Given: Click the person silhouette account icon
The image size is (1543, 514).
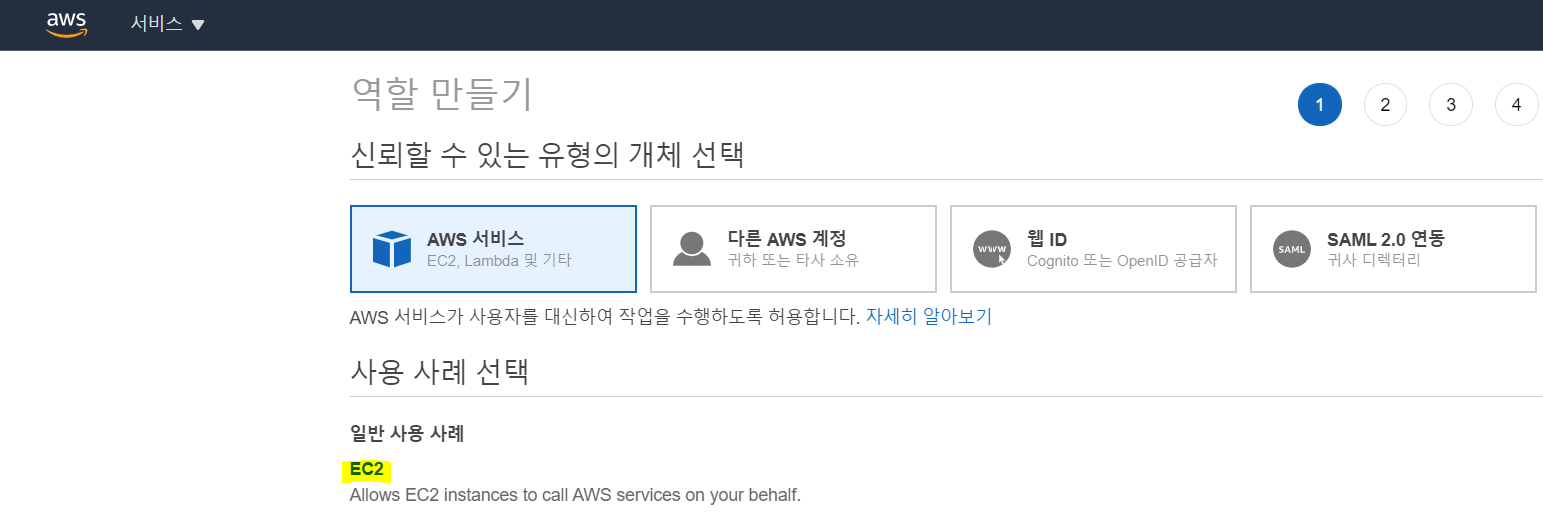Looking at the screenshot, I should click(x=692, y=249).
